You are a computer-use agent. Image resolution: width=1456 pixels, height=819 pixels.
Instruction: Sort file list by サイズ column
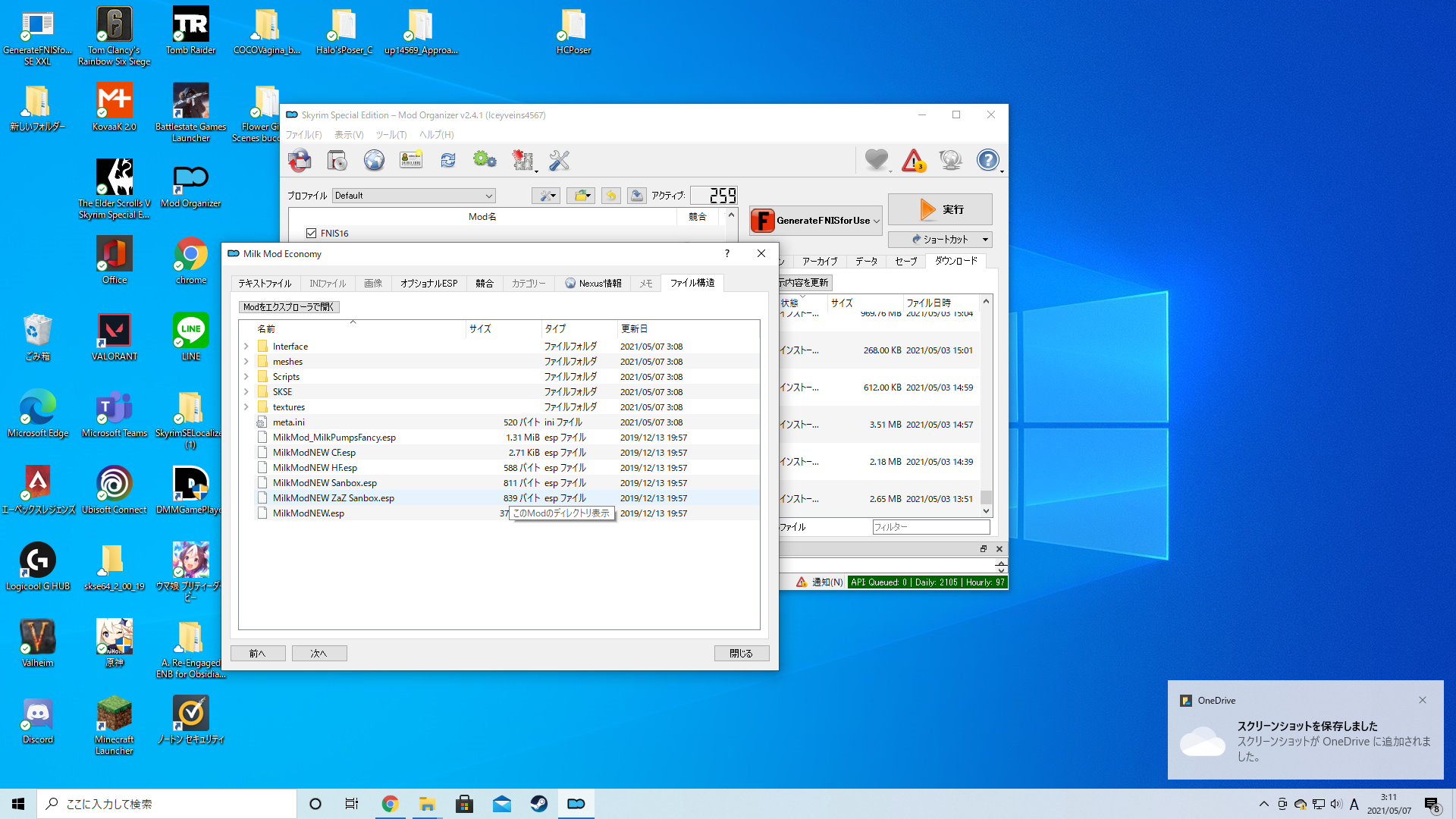click(x=504, y=329)
